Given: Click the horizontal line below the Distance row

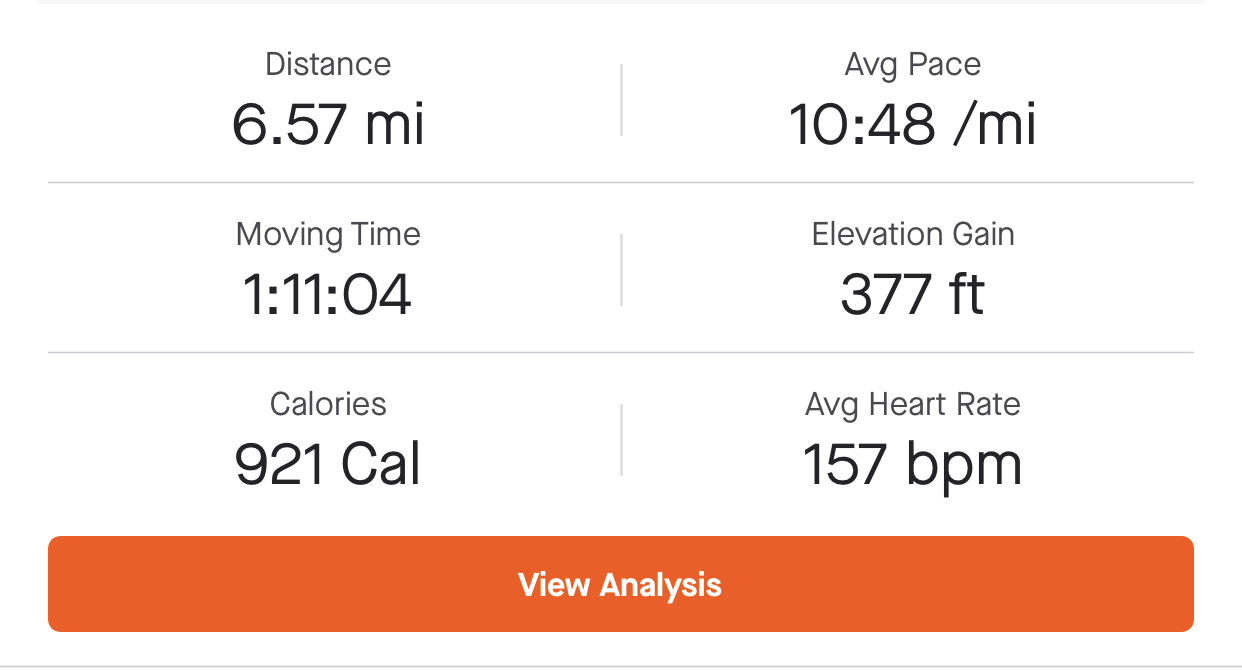Looking at the screenshot, I should (x=621, y=183).
